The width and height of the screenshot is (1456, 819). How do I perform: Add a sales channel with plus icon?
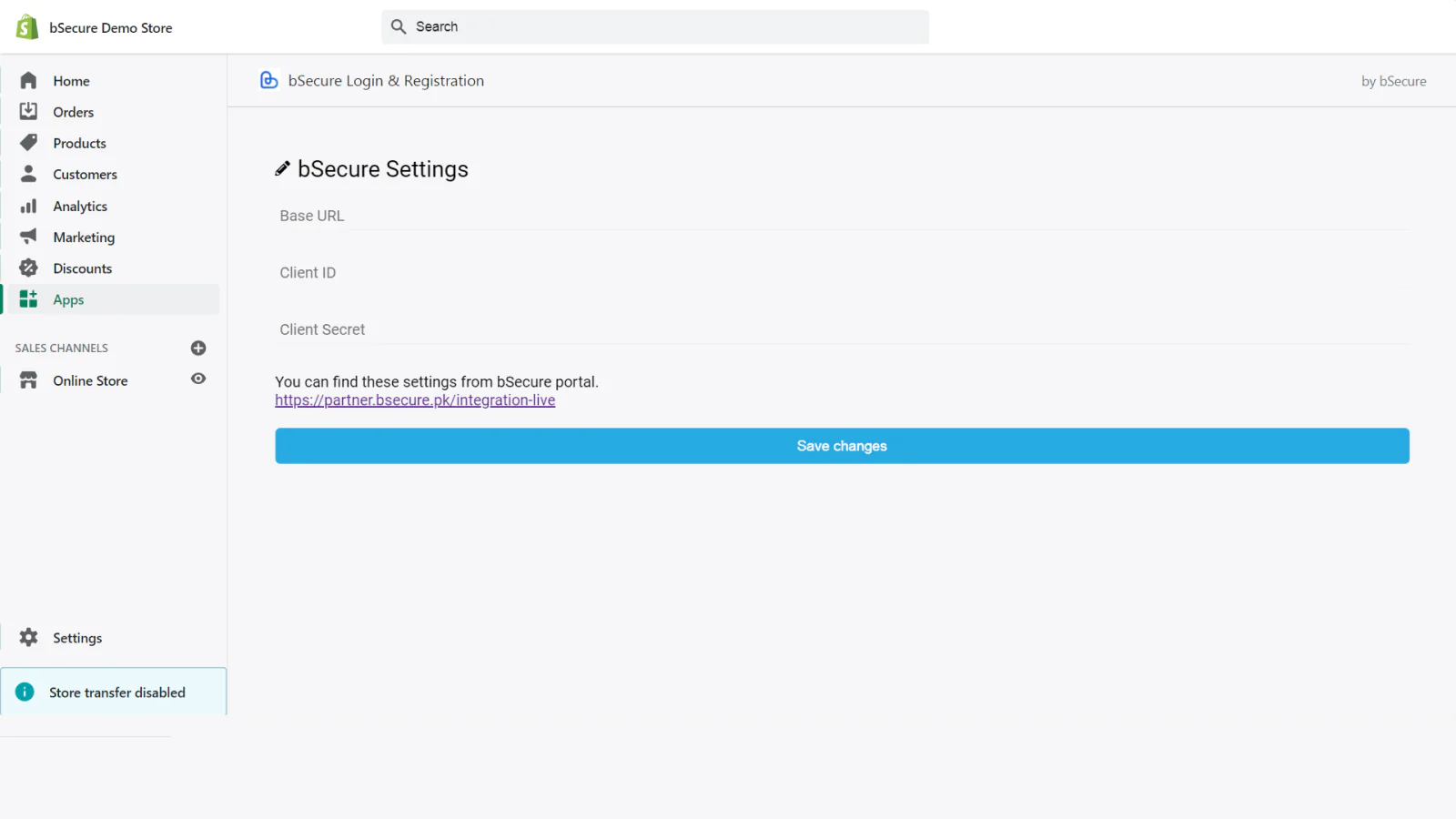198,349
